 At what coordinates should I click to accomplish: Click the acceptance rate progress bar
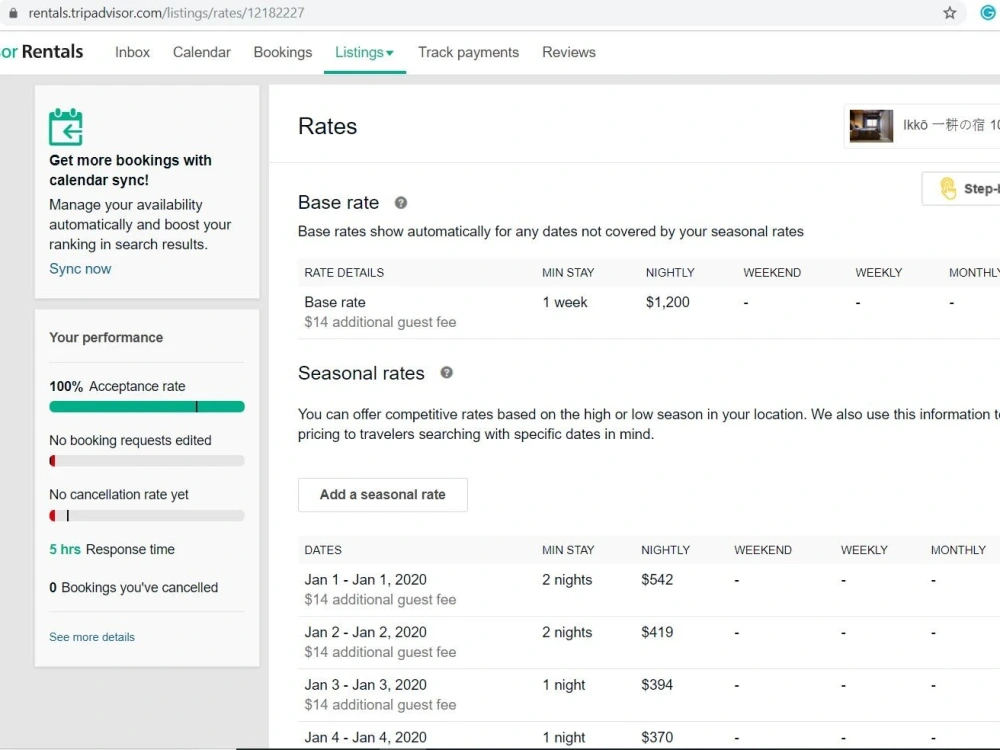pyautogui.click(x=147, y=407)
